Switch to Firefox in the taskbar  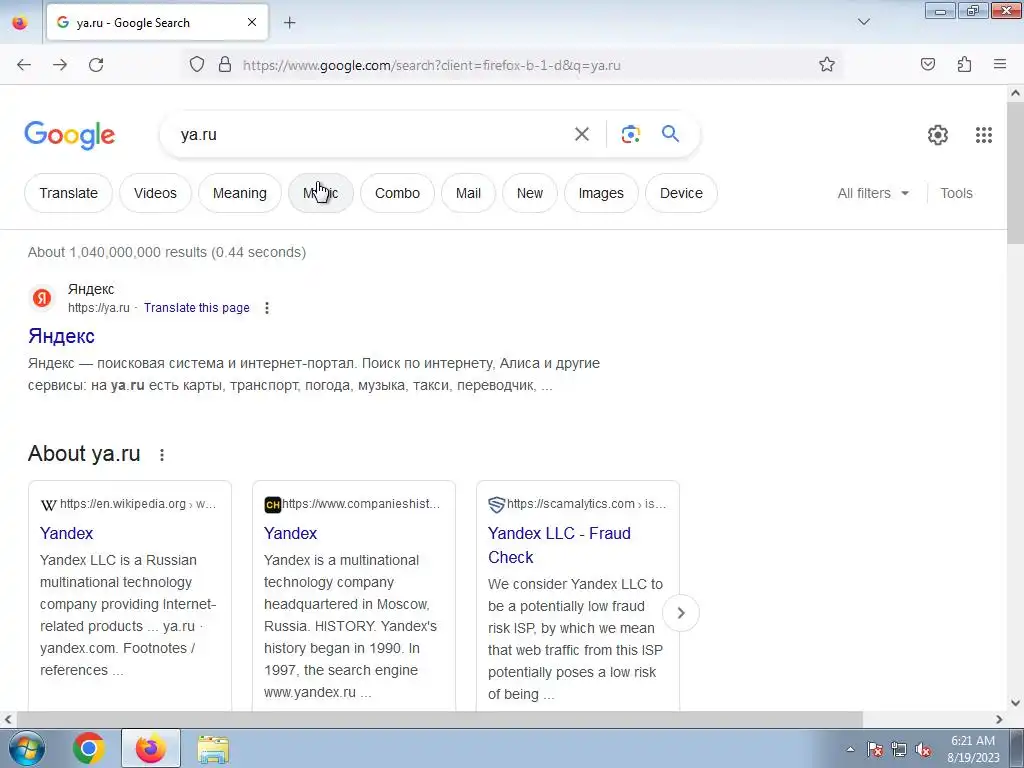[151, 748]
